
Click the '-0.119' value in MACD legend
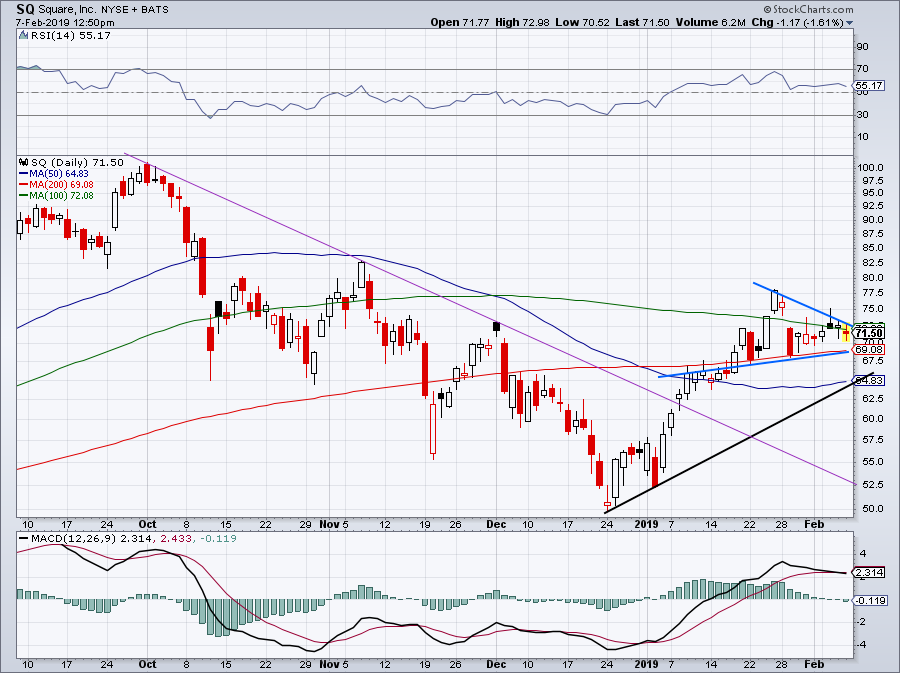tap(219, 538)
